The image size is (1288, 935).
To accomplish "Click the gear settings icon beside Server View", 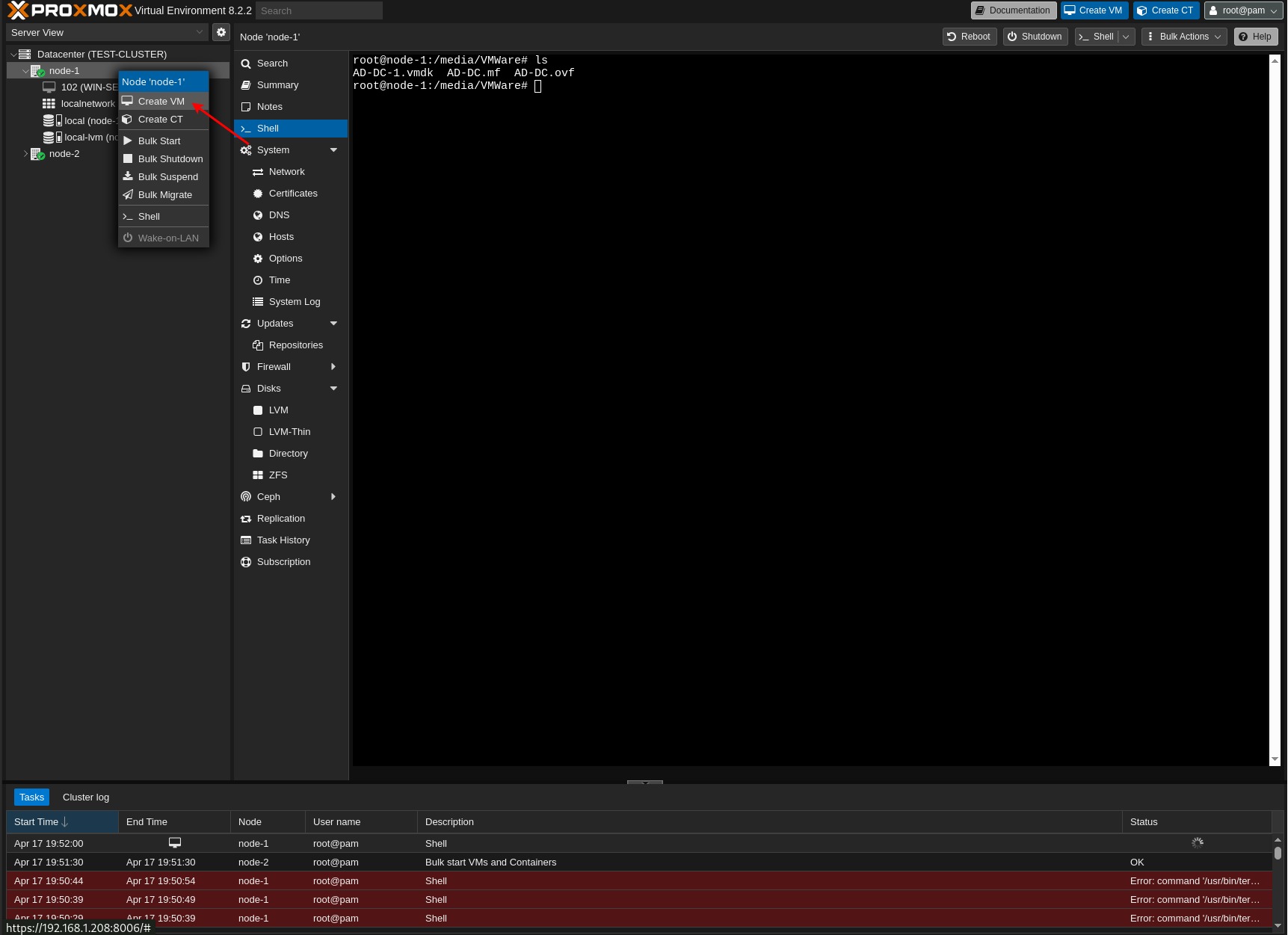I will (x=221, y=32).
